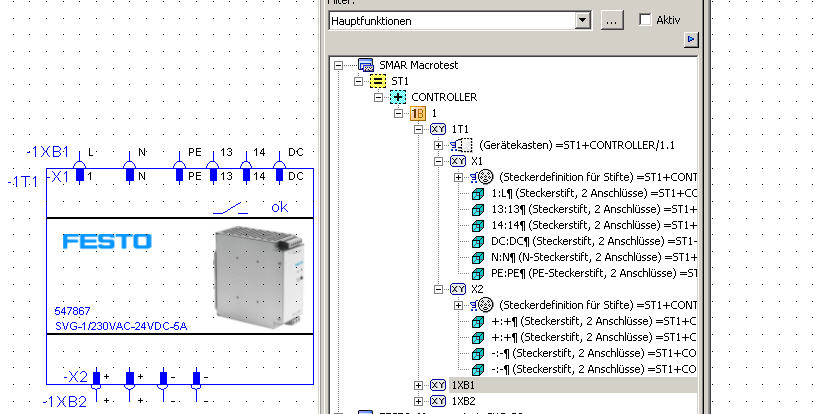Select the PE:PE PE-Steckerstift row
Screen dimensions: 813x414
tap(594, 273)
